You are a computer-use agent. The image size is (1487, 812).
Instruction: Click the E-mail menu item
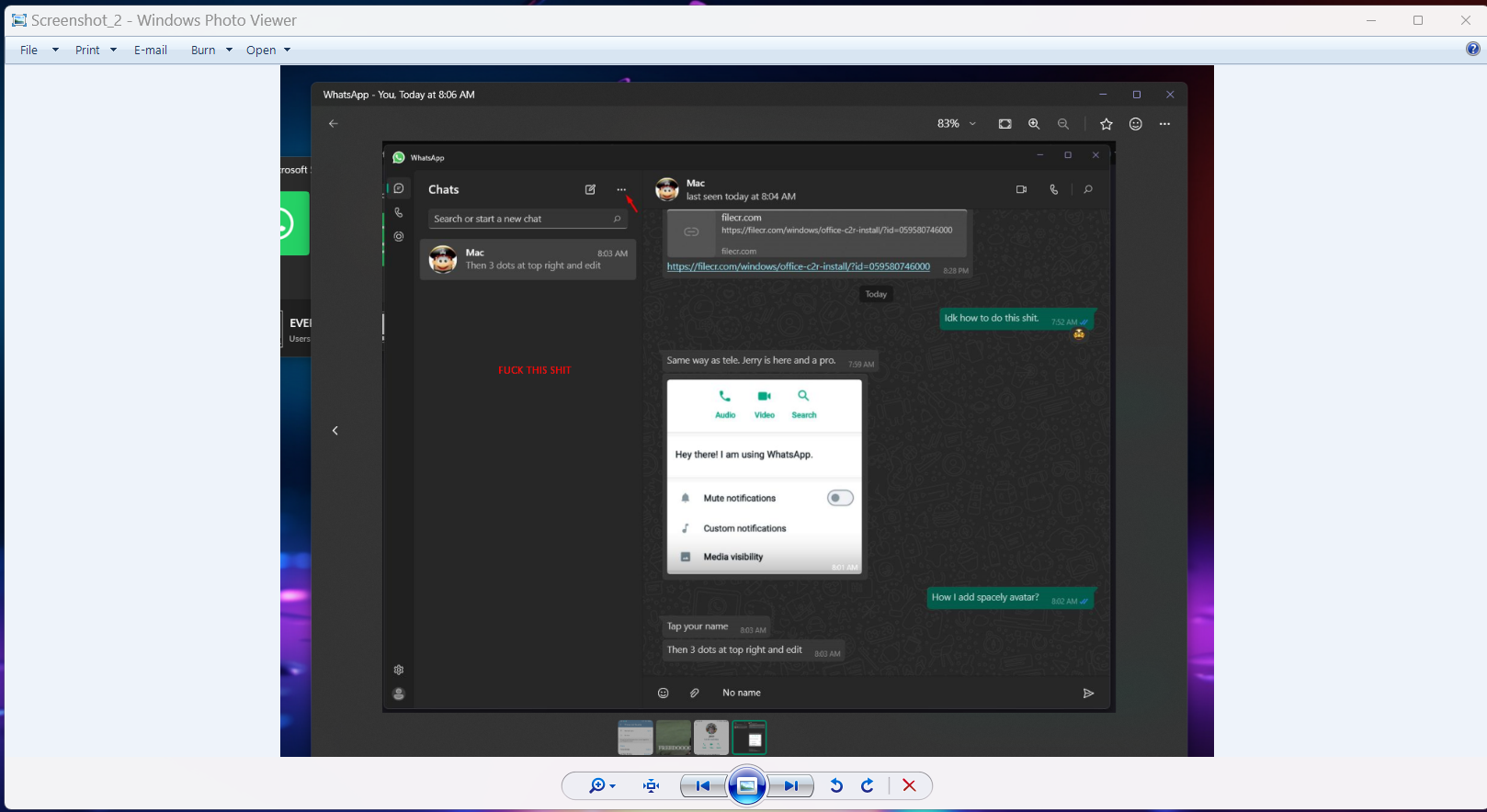point(151,50)
